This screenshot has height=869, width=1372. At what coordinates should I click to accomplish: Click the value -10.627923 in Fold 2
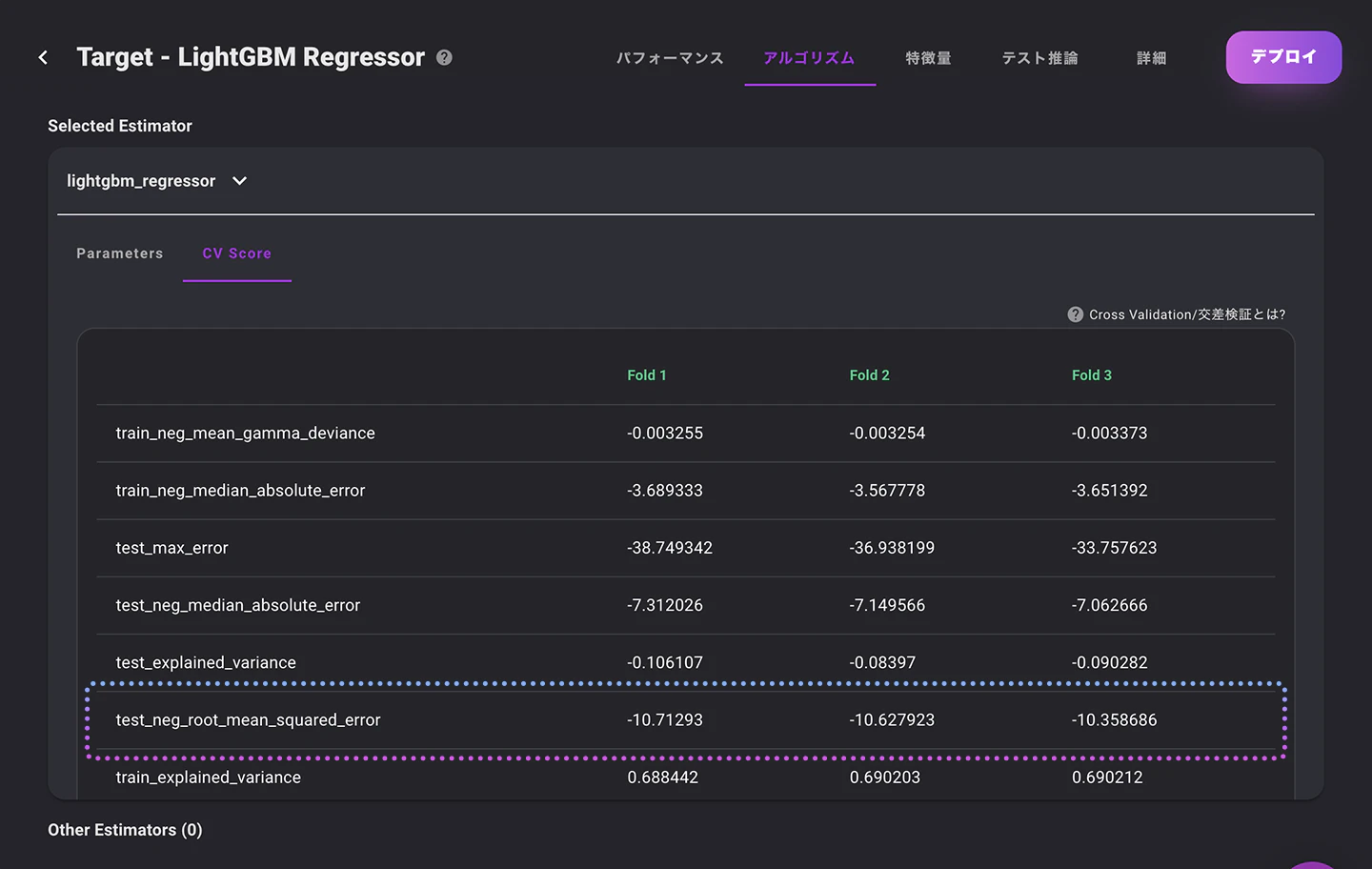click(x=892, y=720)
